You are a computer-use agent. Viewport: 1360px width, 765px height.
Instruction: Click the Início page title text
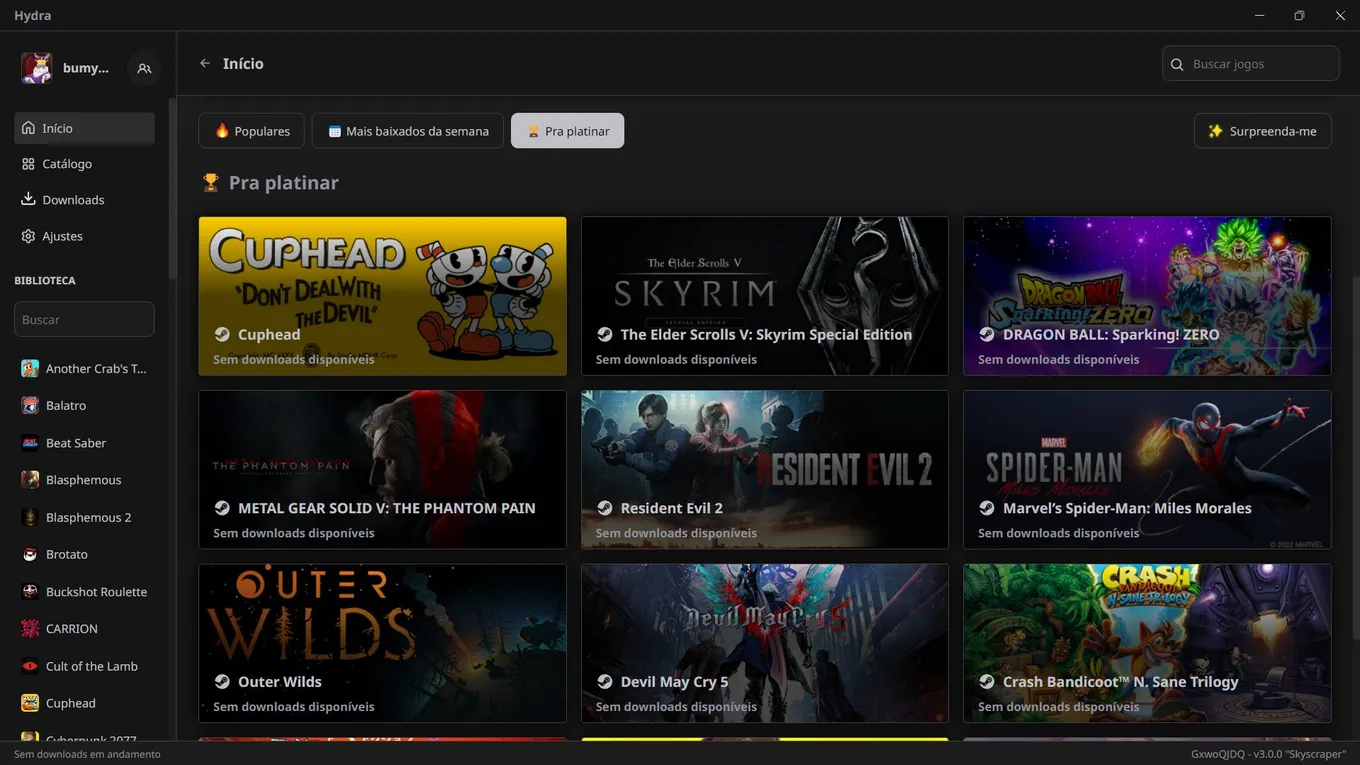[x=243, y=63]
